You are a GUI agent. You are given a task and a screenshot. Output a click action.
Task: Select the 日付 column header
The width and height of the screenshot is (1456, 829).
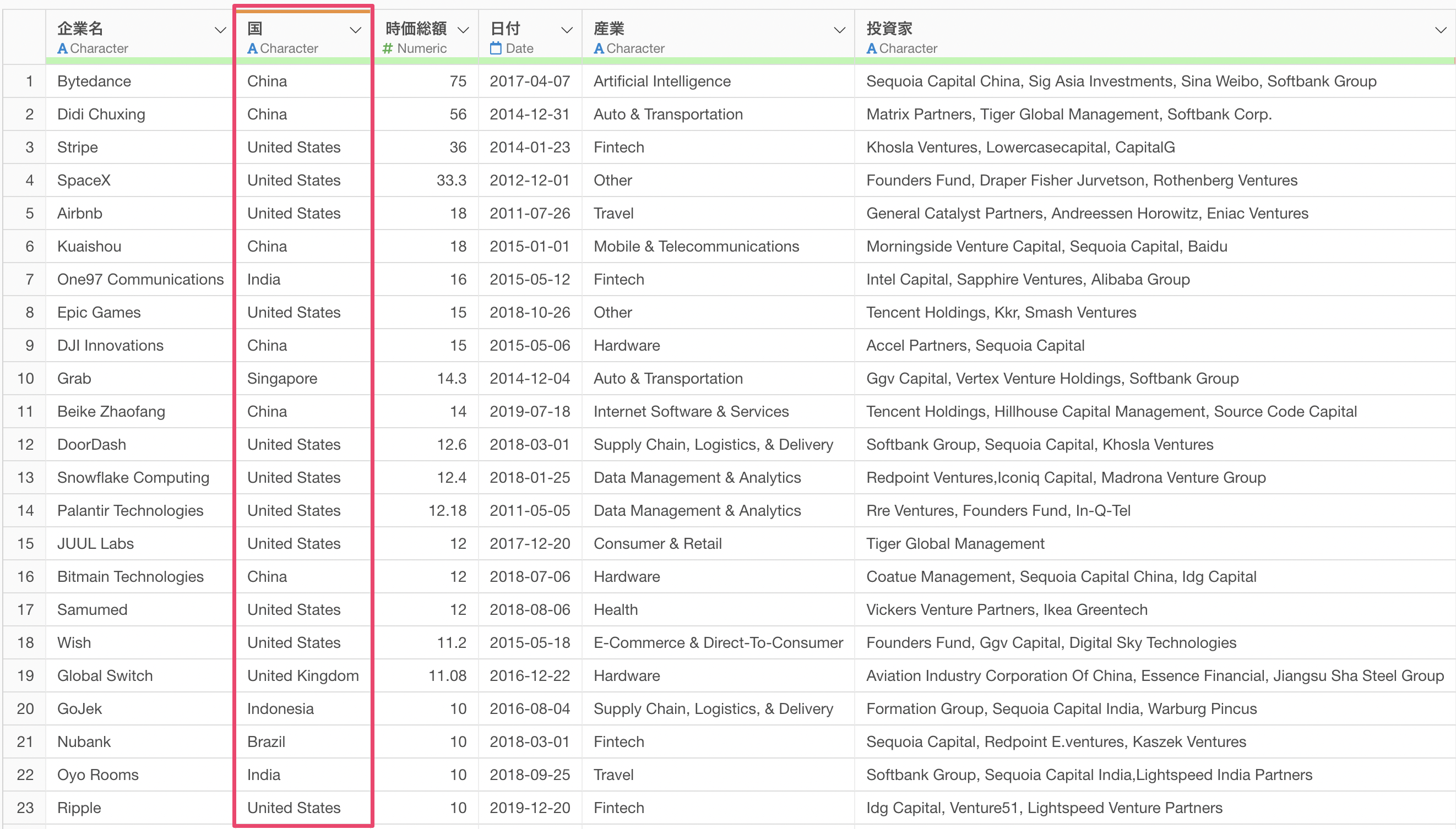coord(530,36)
